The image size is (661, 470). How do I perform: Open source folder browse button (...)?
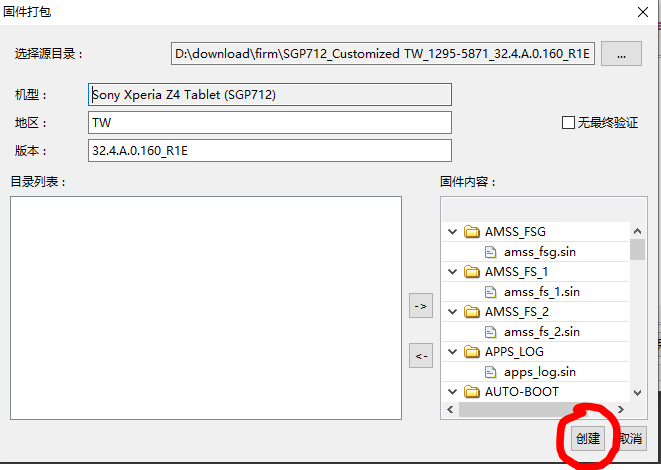(621, 54)
